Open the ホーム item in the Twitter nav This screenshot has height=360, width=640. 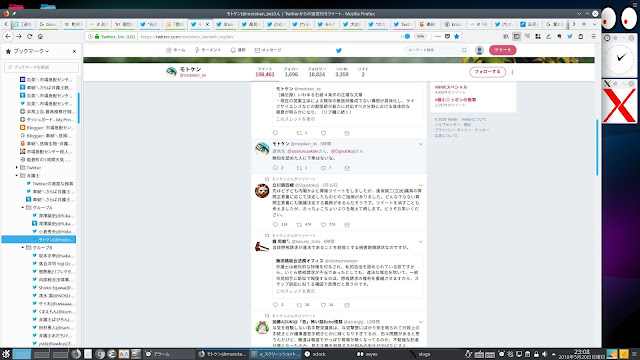click(x=176, y=50)
